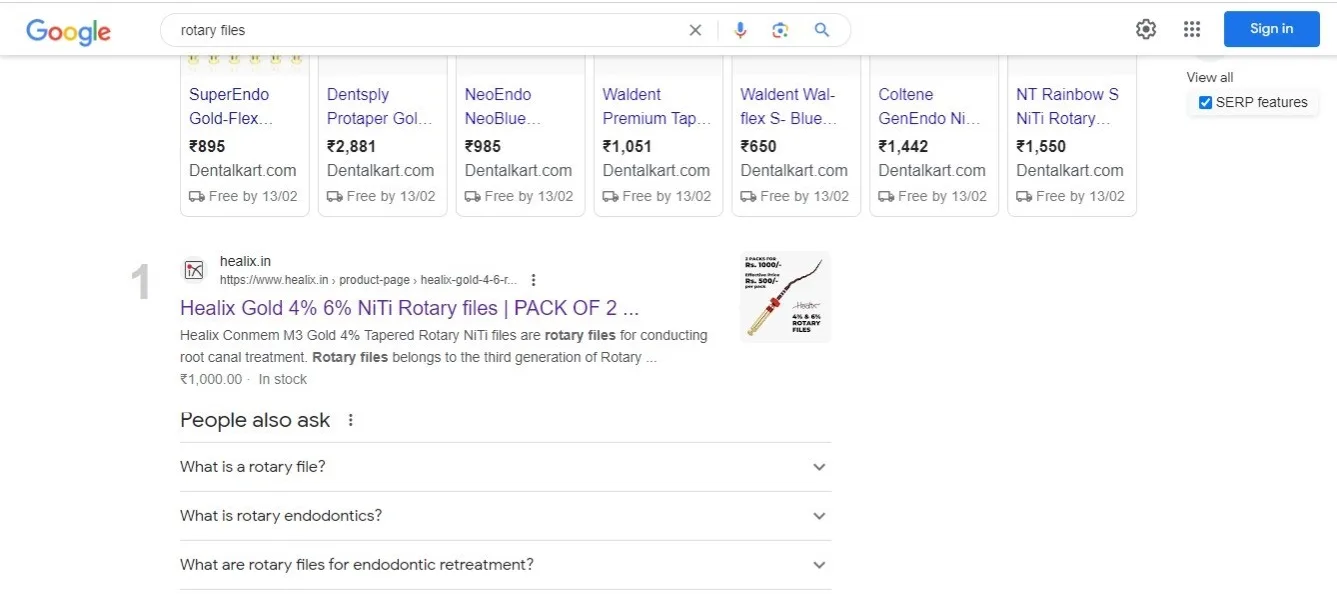Click the Google logo
1337x594 pixels.
tap(68, 31)
